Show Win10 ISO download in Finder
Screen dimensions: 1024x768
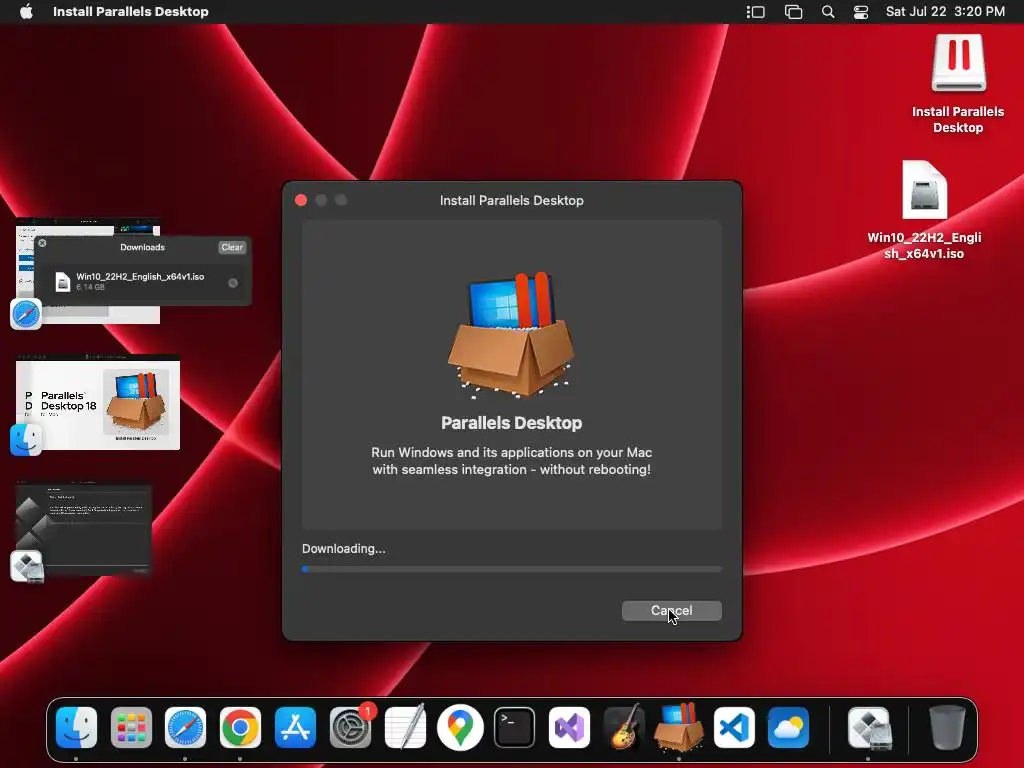(x=233, y=283)
